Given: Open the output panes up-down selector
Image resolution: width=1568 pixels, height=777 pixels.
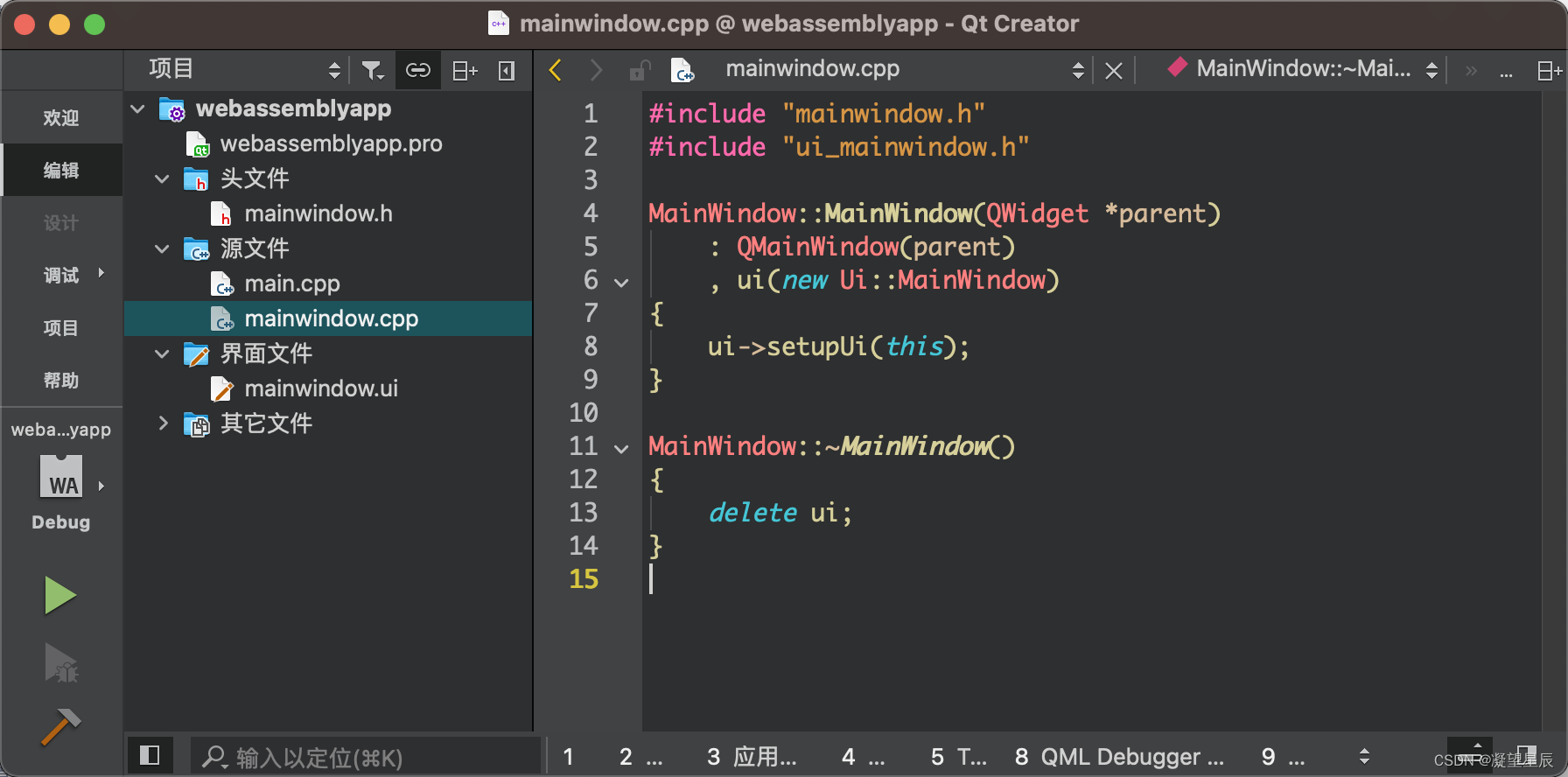Looking at the screenshot, I should (x=1364, y=756).
